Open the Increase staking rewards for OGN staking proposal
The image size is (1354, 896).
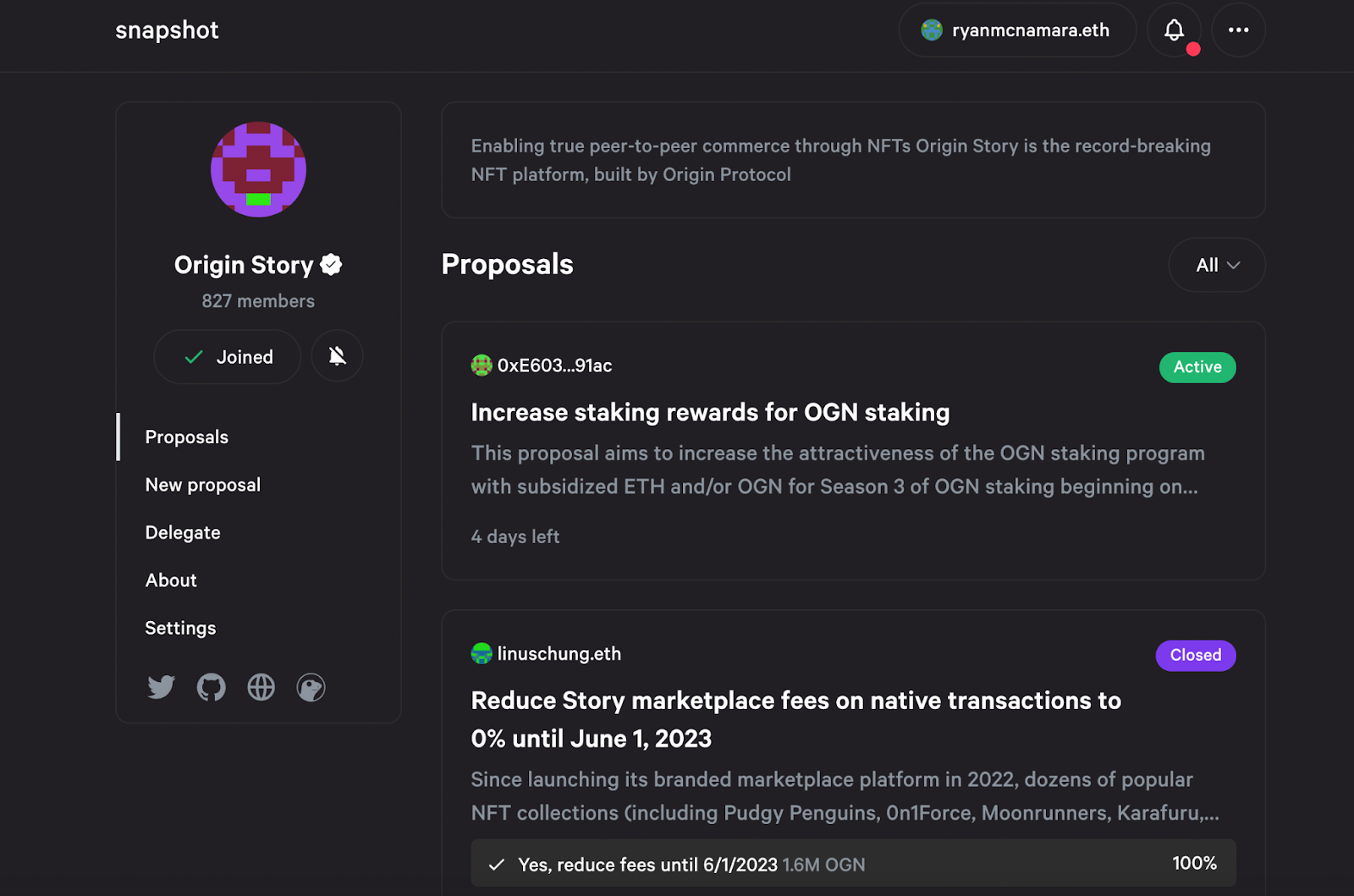[710, 412]
